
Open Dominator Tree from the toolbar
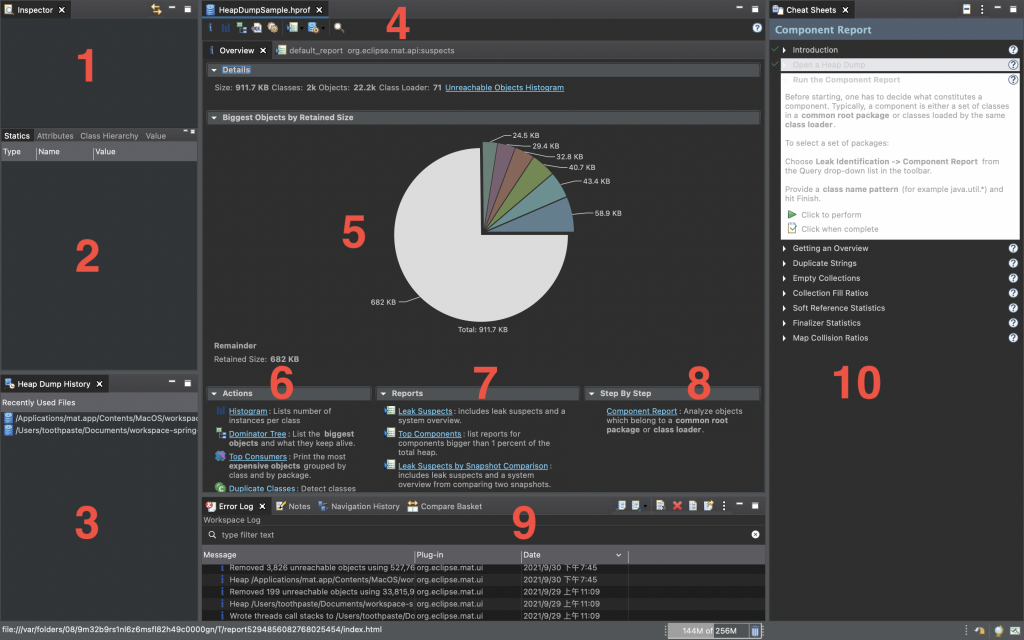tap(242, 27)
